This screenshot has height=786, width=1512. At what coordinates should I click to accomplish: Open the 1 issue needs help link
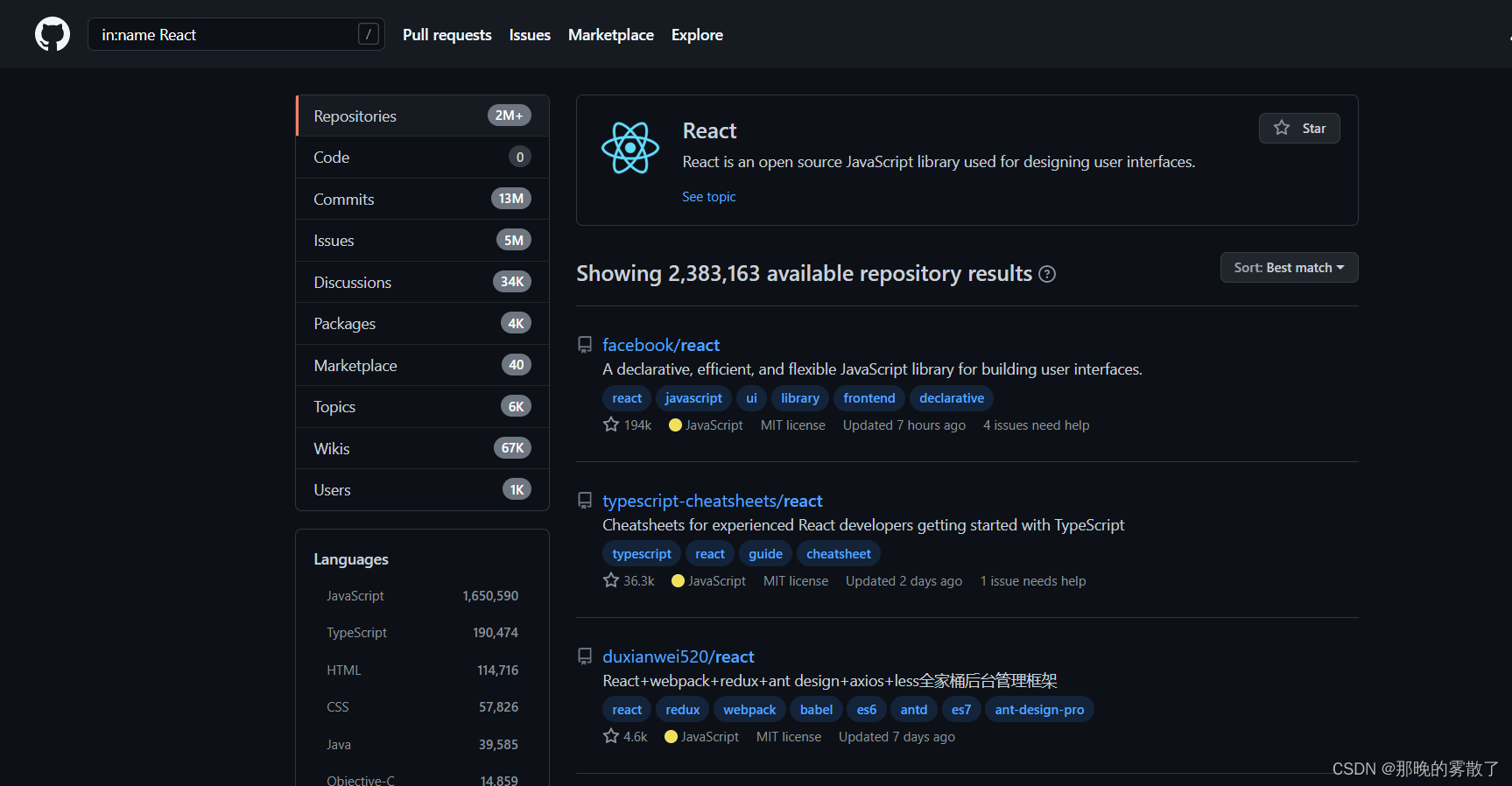click(1033, 581)
